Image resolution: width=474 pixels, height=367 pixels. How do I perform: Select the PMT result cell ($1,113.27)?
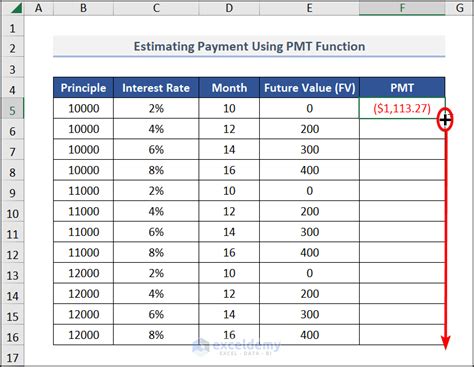click(402, 108)
